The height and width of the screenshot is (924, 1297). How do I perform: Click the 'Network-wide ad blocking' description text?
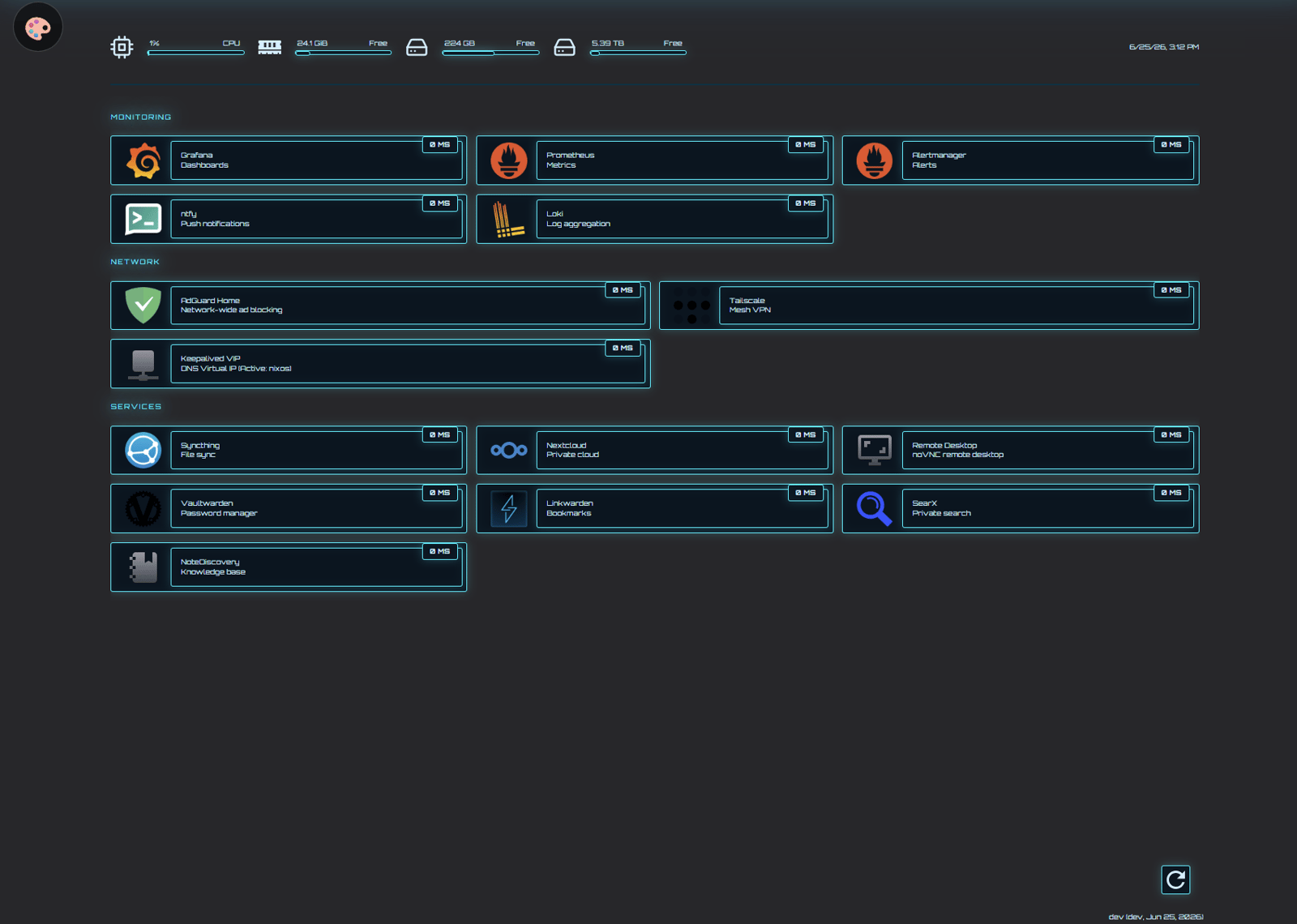[x=232, y=310]
